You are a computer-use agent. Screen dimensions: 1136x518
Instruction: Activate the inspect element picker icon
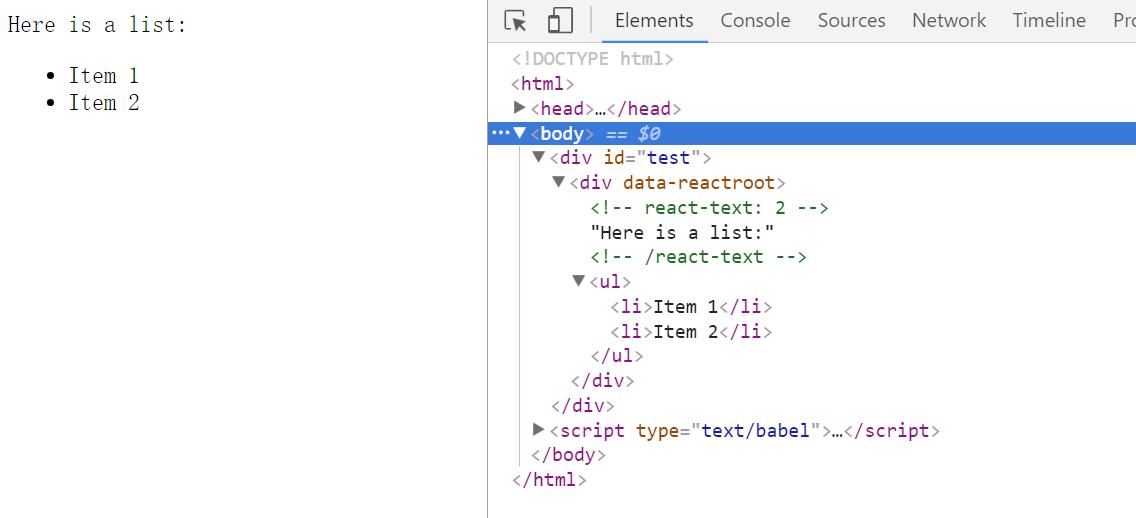[515, 21]
